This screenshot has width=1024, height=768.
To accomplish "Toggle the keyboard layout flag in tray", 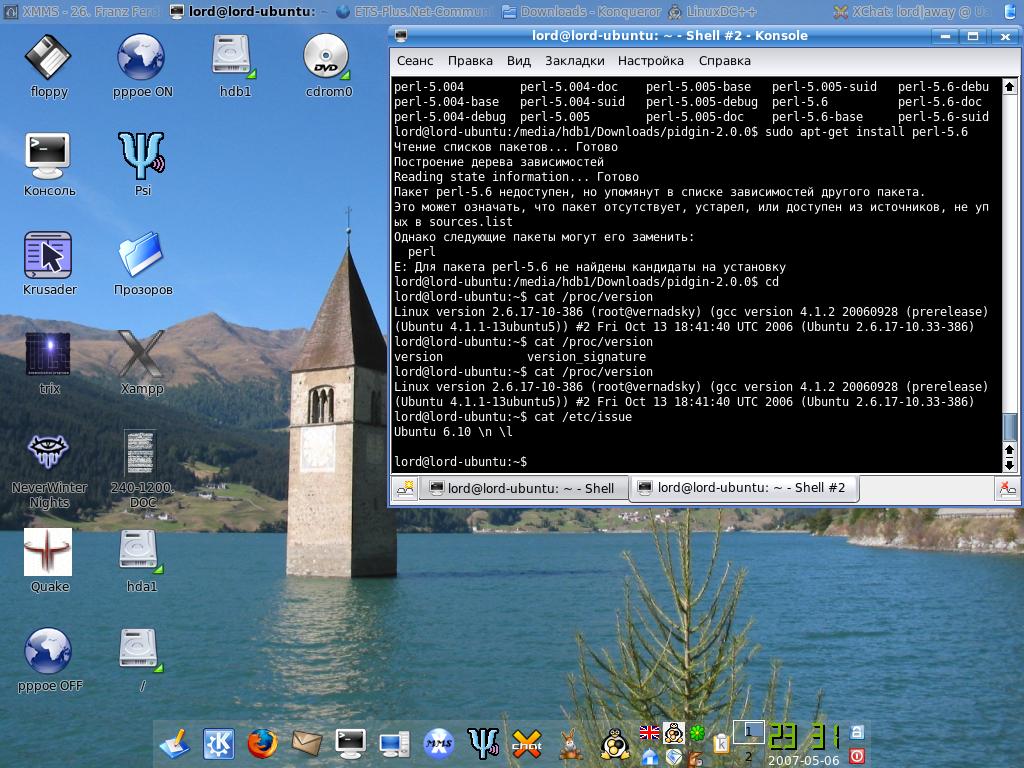I will tap(649, 733).
